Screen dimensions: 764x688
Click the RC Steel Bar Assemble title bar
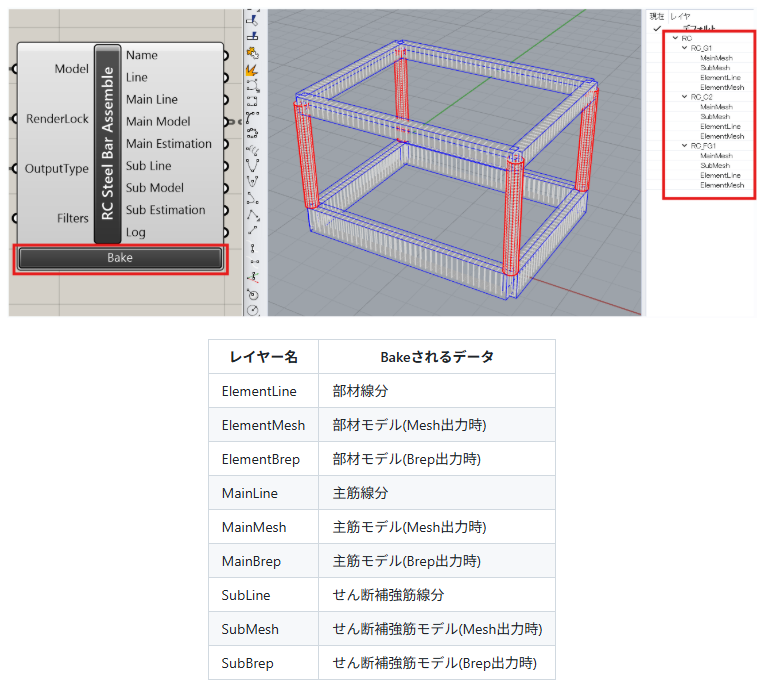click(x=108, y=143)
